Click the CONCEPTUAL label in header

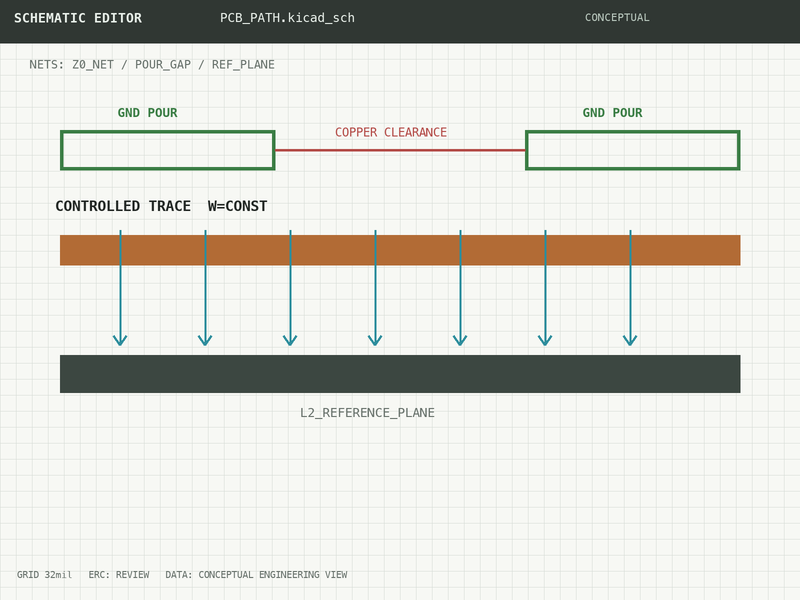tap(617, 17)
